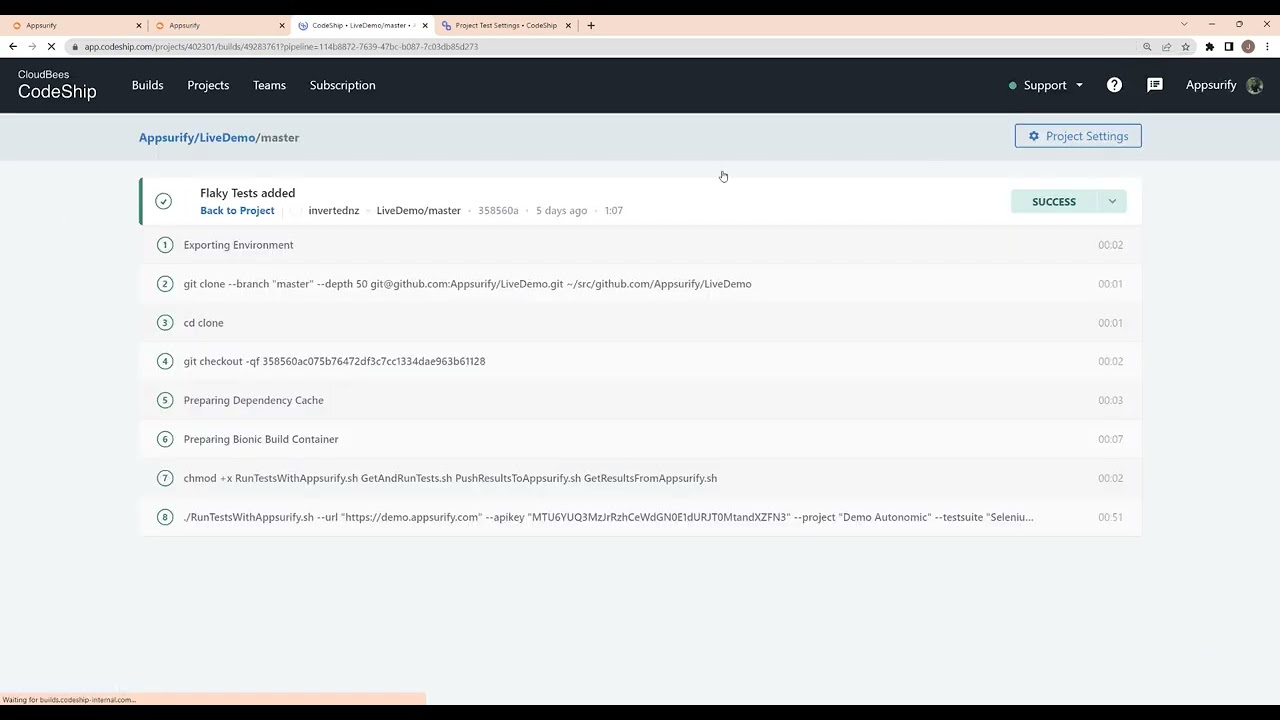Image resolution: width=1280 pixels, height=720 pixels.
Task: Open the chat messages icon in header
Action: tap(1155, 85)
